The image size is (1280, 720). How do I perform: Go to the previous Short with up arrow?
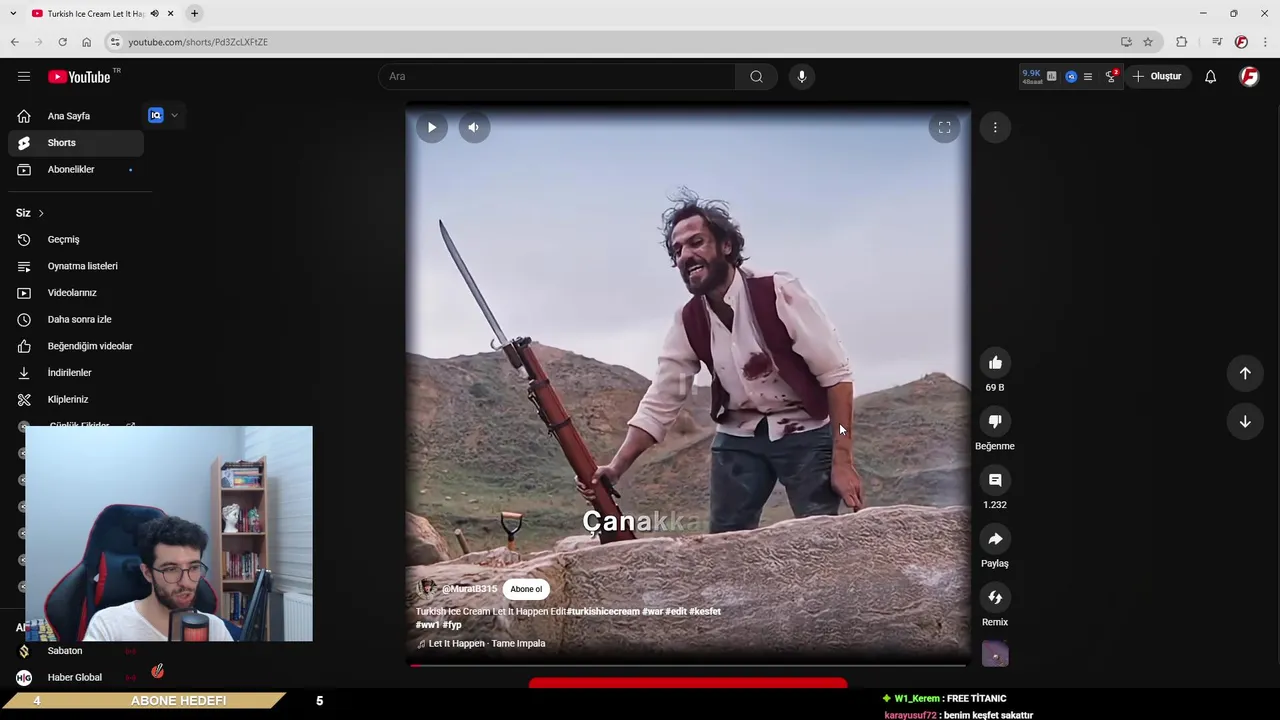1245,373
